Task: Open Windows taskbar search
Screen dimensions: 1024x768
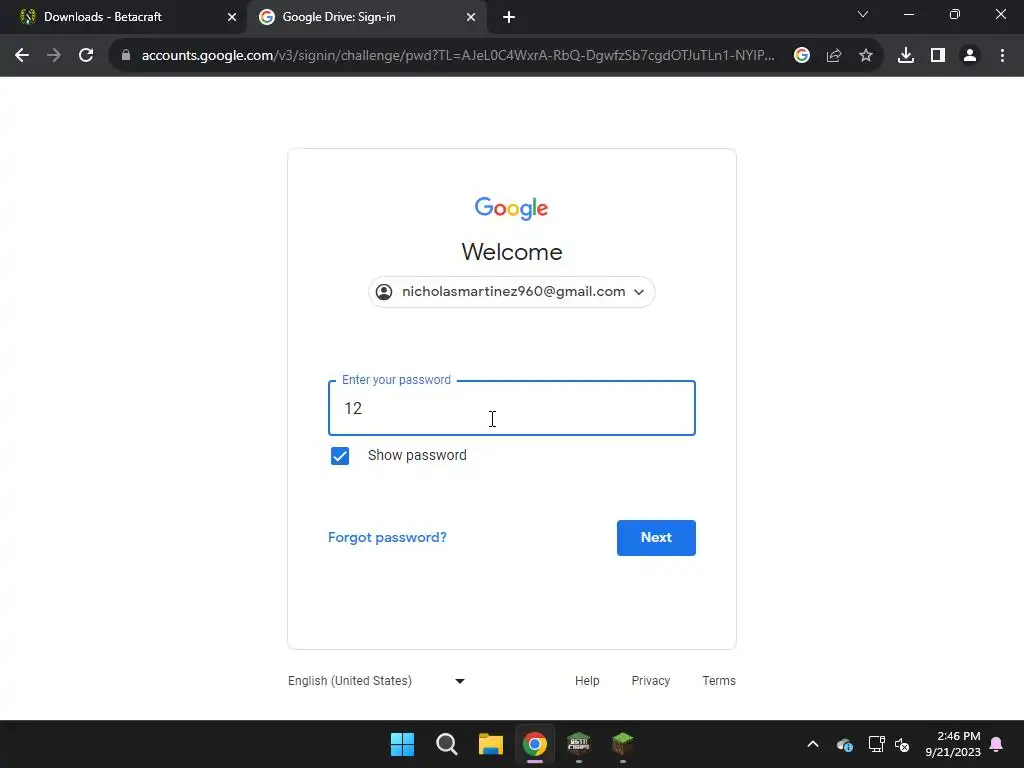Action: tap(447, 744)
